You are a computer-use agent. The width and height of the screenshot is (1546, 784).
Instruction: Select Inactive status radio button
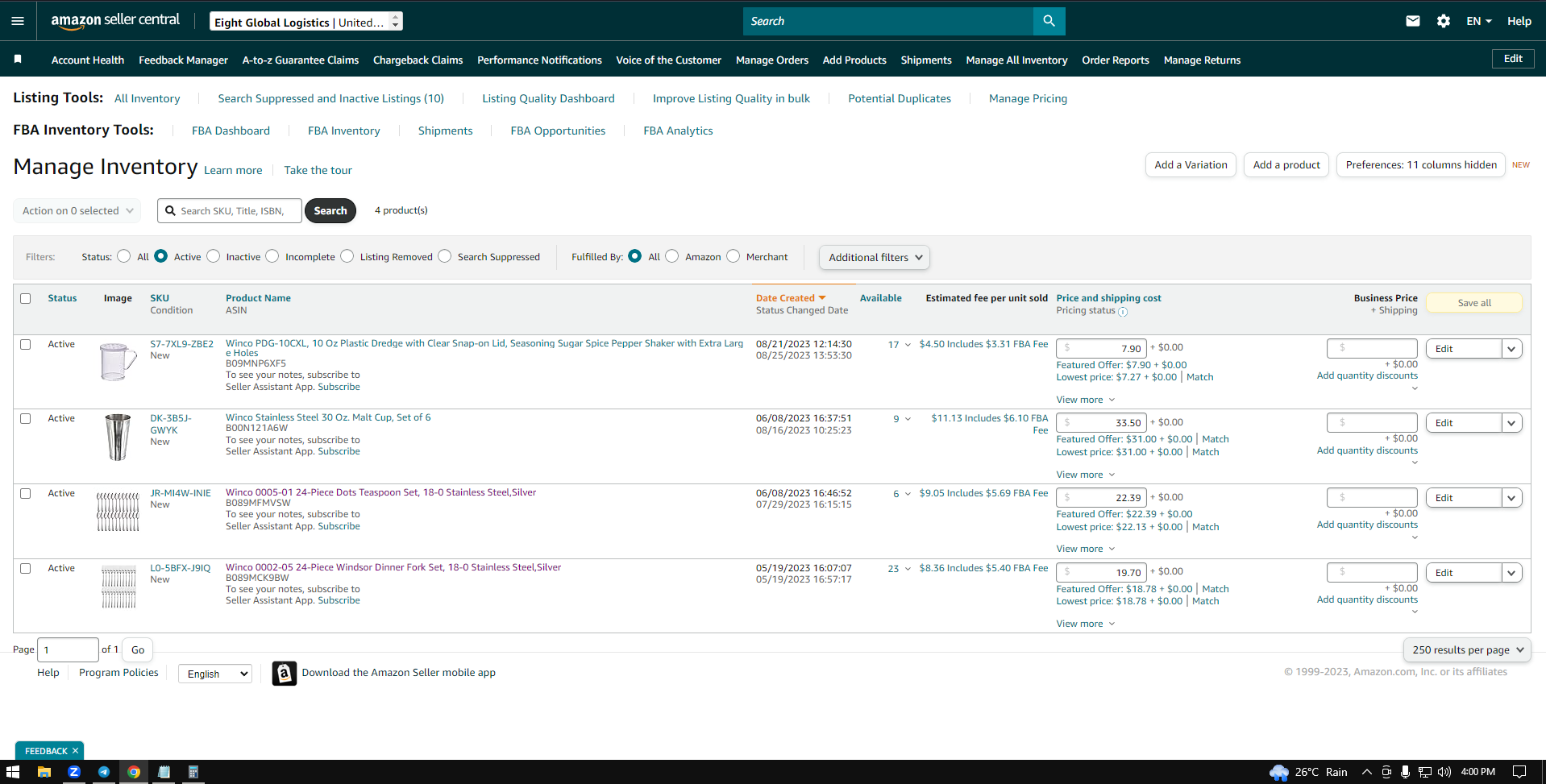pos(213,256)
